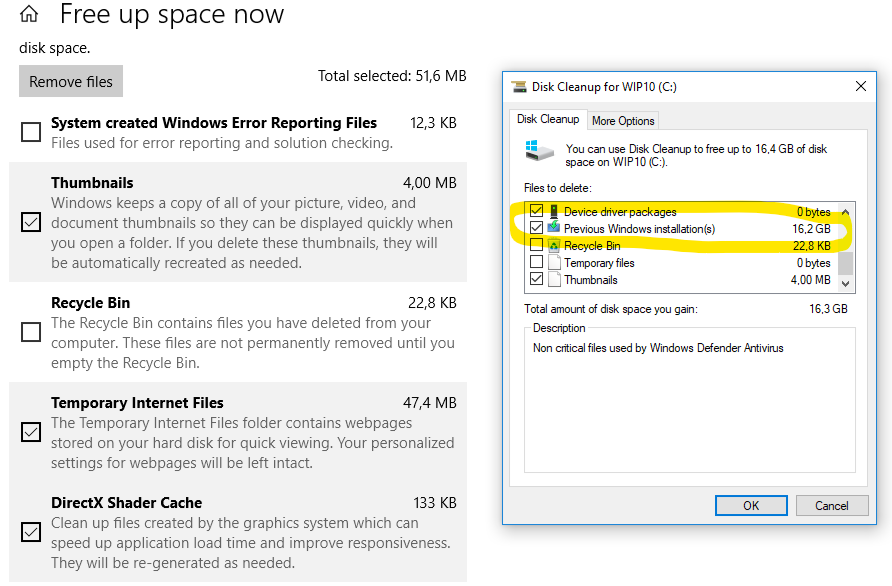Uncheck Device driver packages in Disk Cleanup
Viewport: 892px width, 586px height.
(536, 211)
